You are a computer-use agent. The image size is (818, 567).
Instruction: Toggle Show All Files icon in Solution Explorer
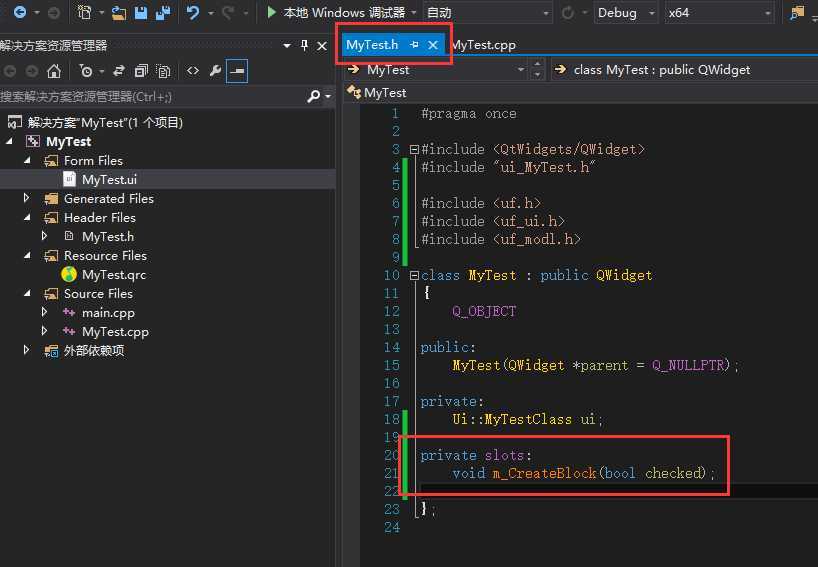click(x=163, y=71)
